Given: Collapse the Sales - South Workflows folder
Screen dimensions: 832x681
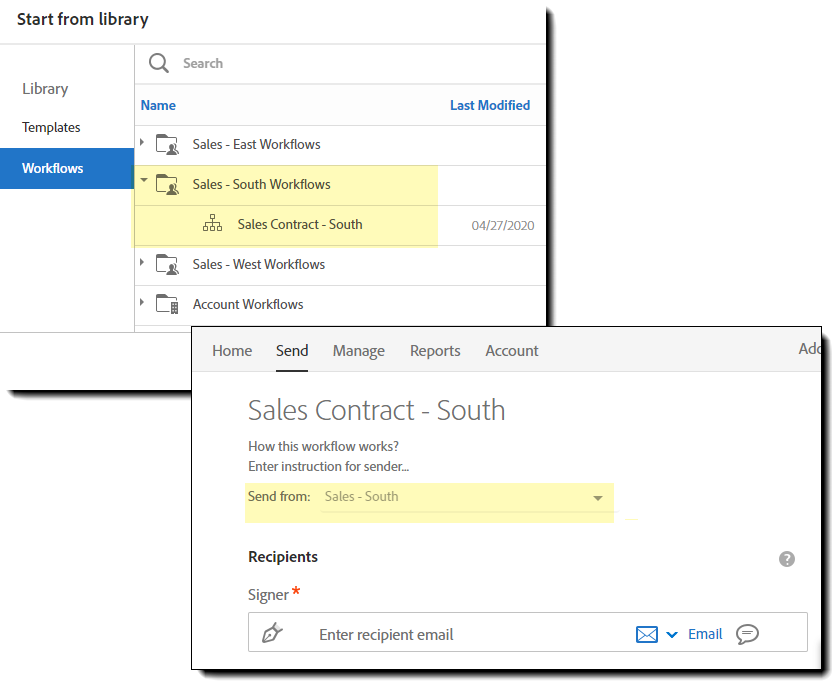Looking at the screenshot, I should (x=144, y=182).
